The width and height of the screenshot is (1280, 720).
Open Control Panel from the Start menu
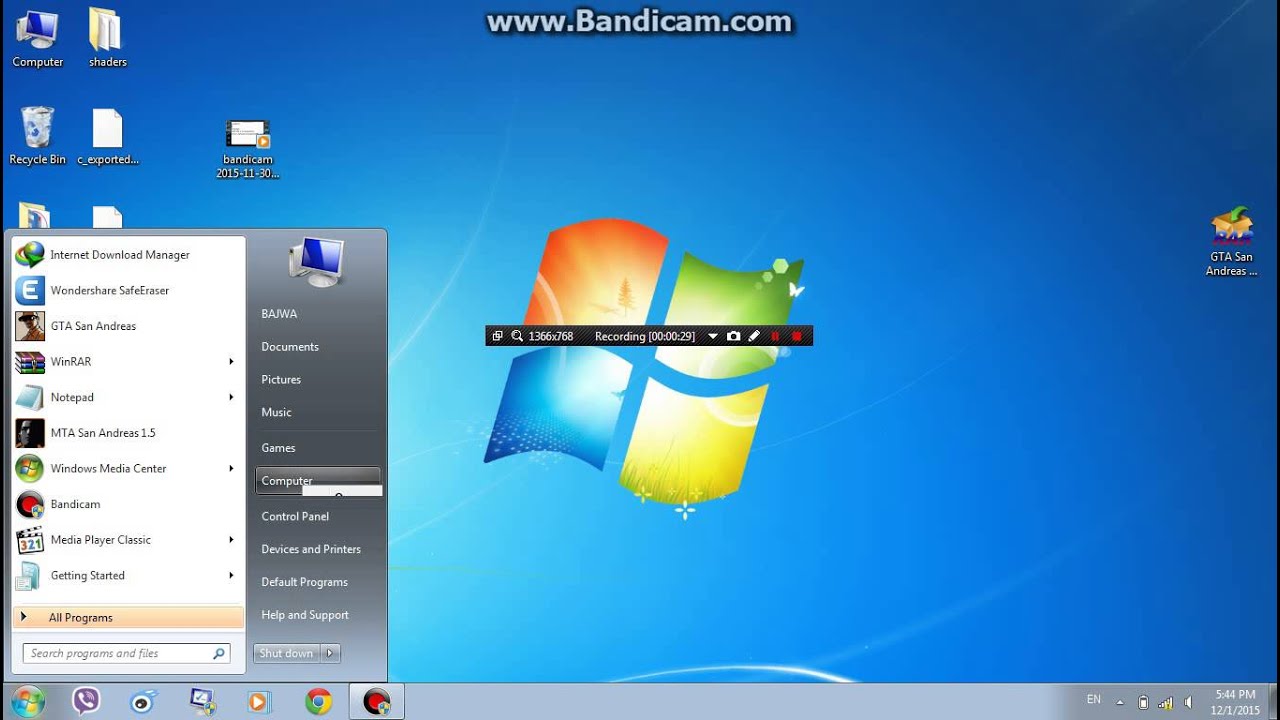coord(295,517)
